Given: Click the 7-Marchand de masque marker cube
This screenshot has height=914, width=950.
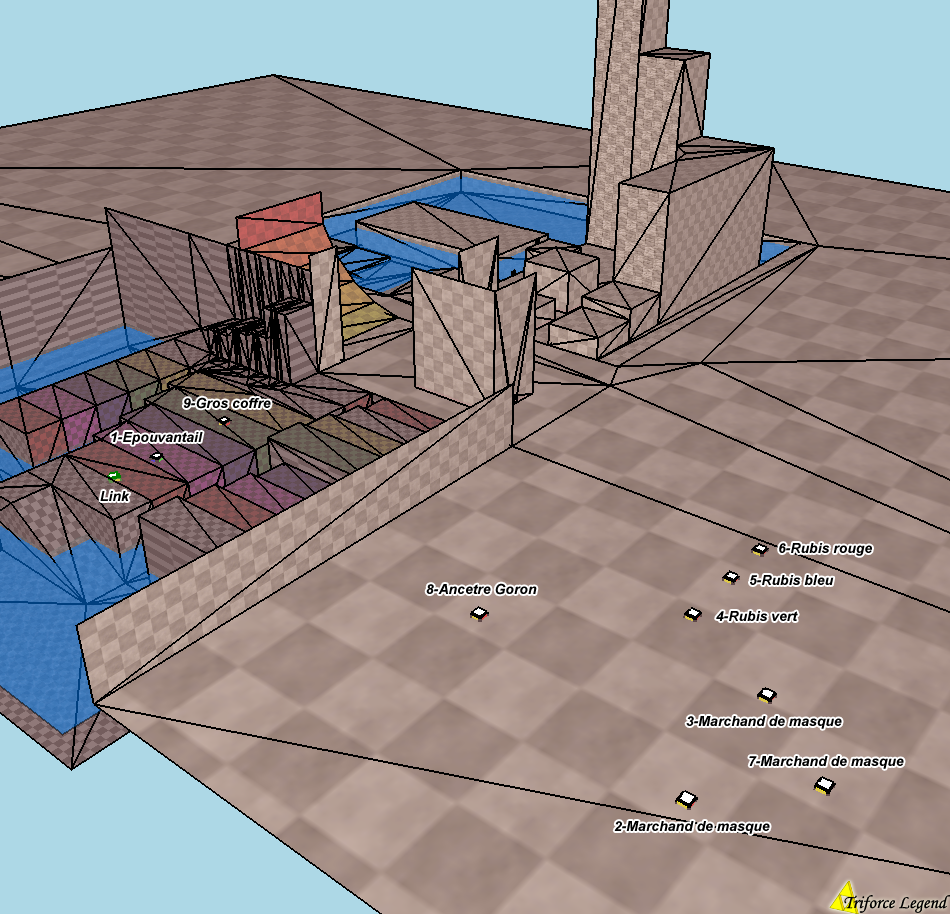Looking at the screenshot, I should pos(825,786).
